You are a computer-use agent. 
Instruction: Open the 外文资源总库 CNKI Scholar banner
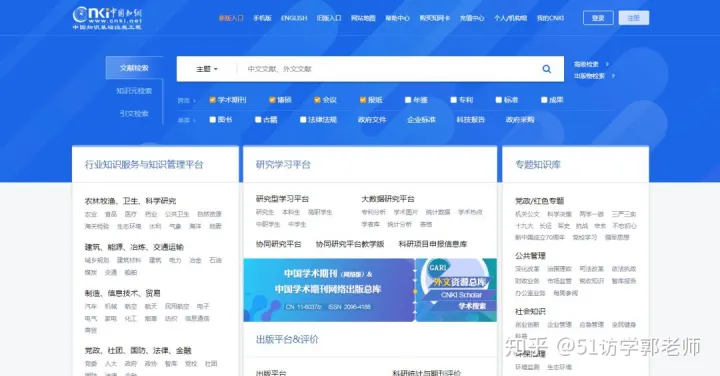point(456,290)
